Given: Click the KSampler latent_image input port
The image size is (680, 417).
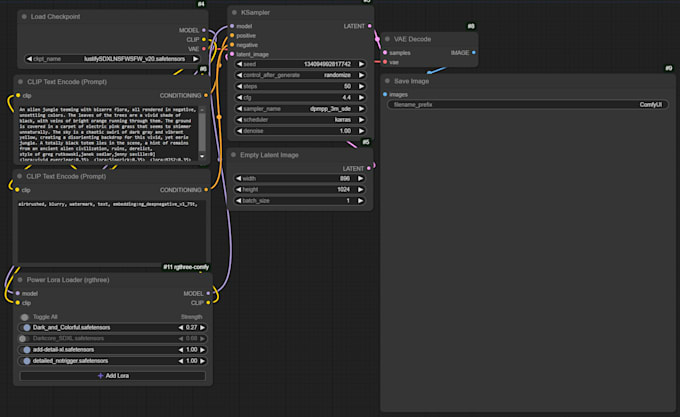Looking at the screenshot, I should coord(232,54).
